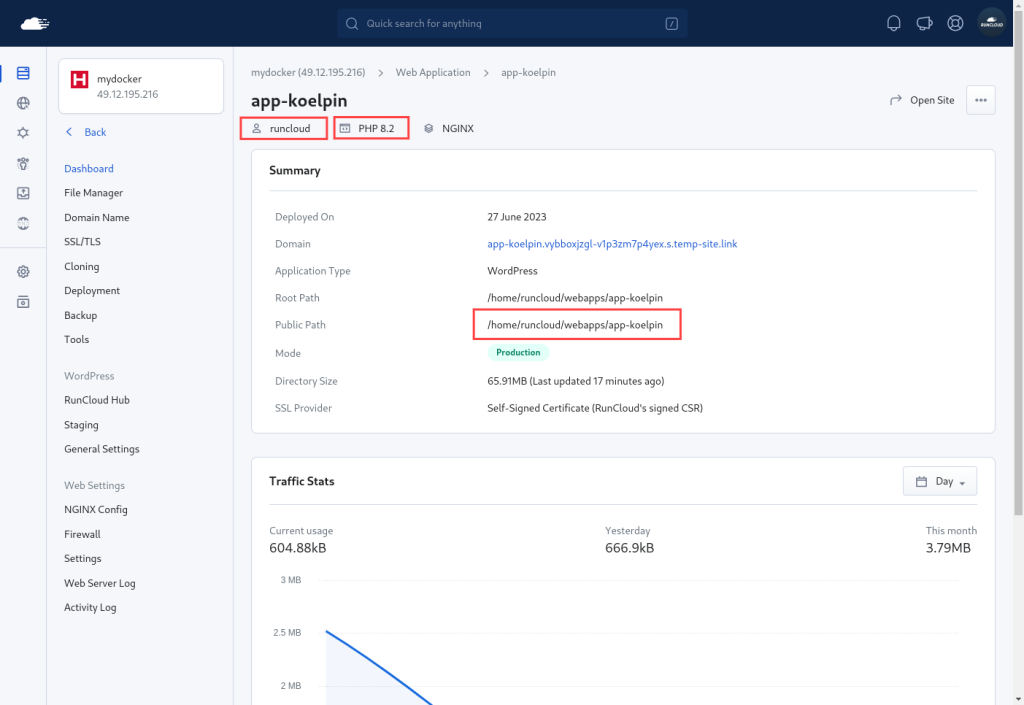Click the calendar icon in the Day selector
The width and height of the screenshot is (1024, 705).
click(921, 482)
